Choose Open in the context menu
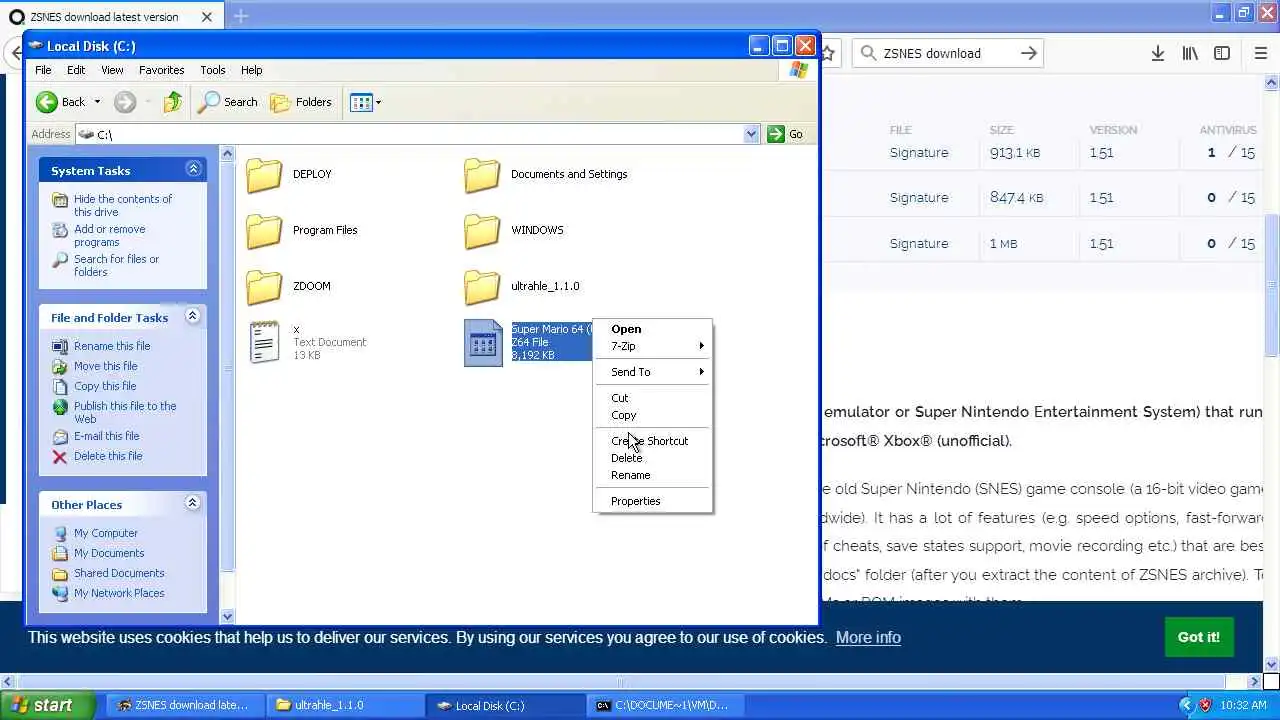This screenshot has height=720, width=1280. pyautogui.click(x=653, y=329)
